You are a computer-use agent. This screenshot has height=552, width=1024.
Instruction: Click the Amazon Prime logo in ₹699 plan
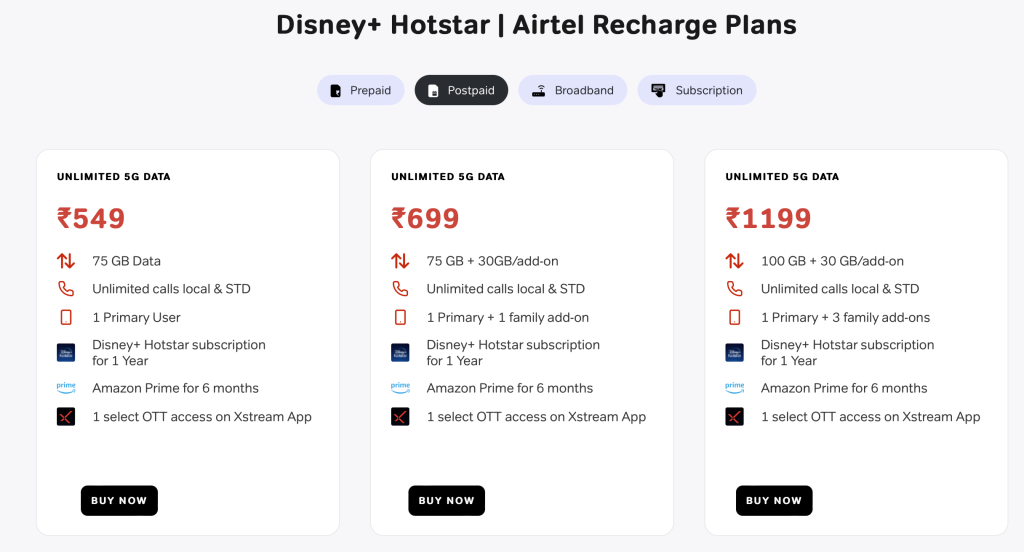[x=400, y=388]
